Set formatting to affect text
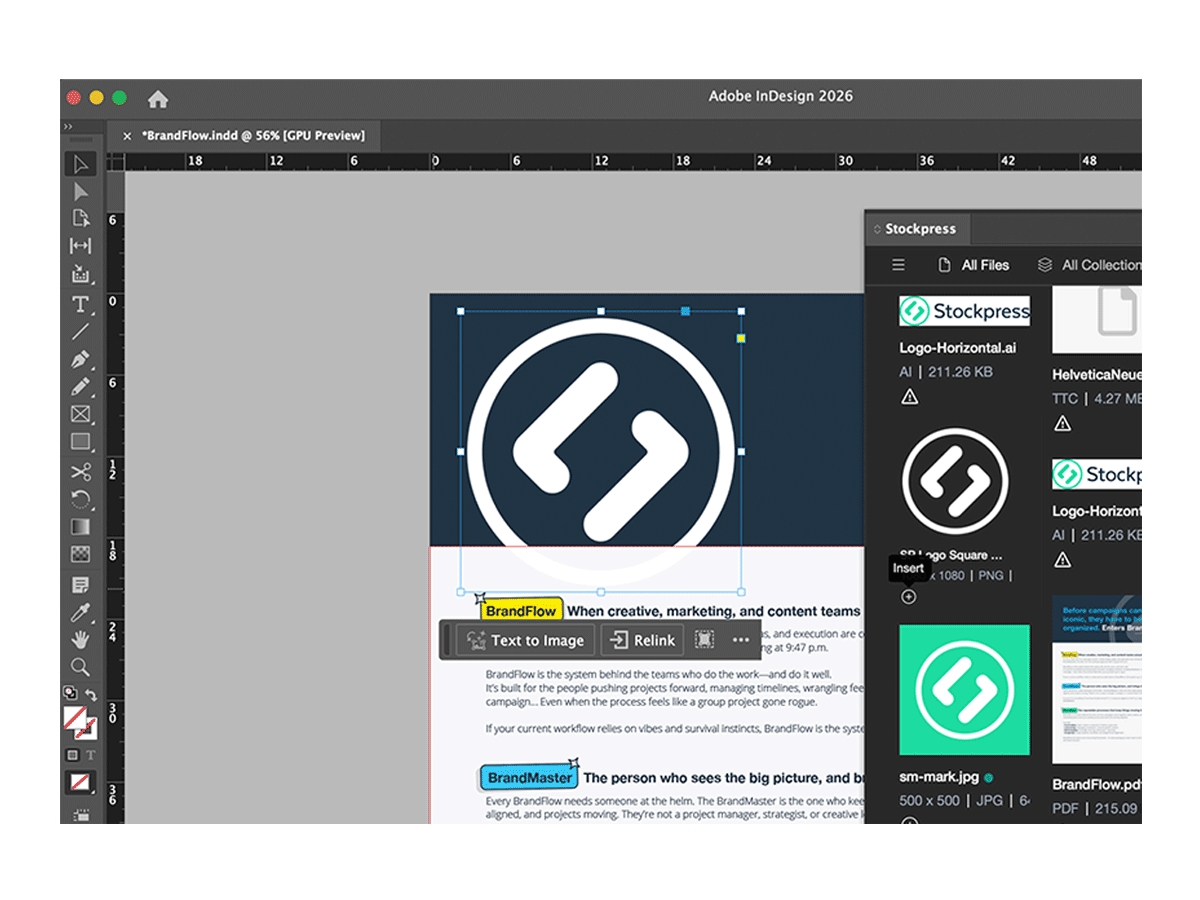The image size is (1200, 900). 90,755
